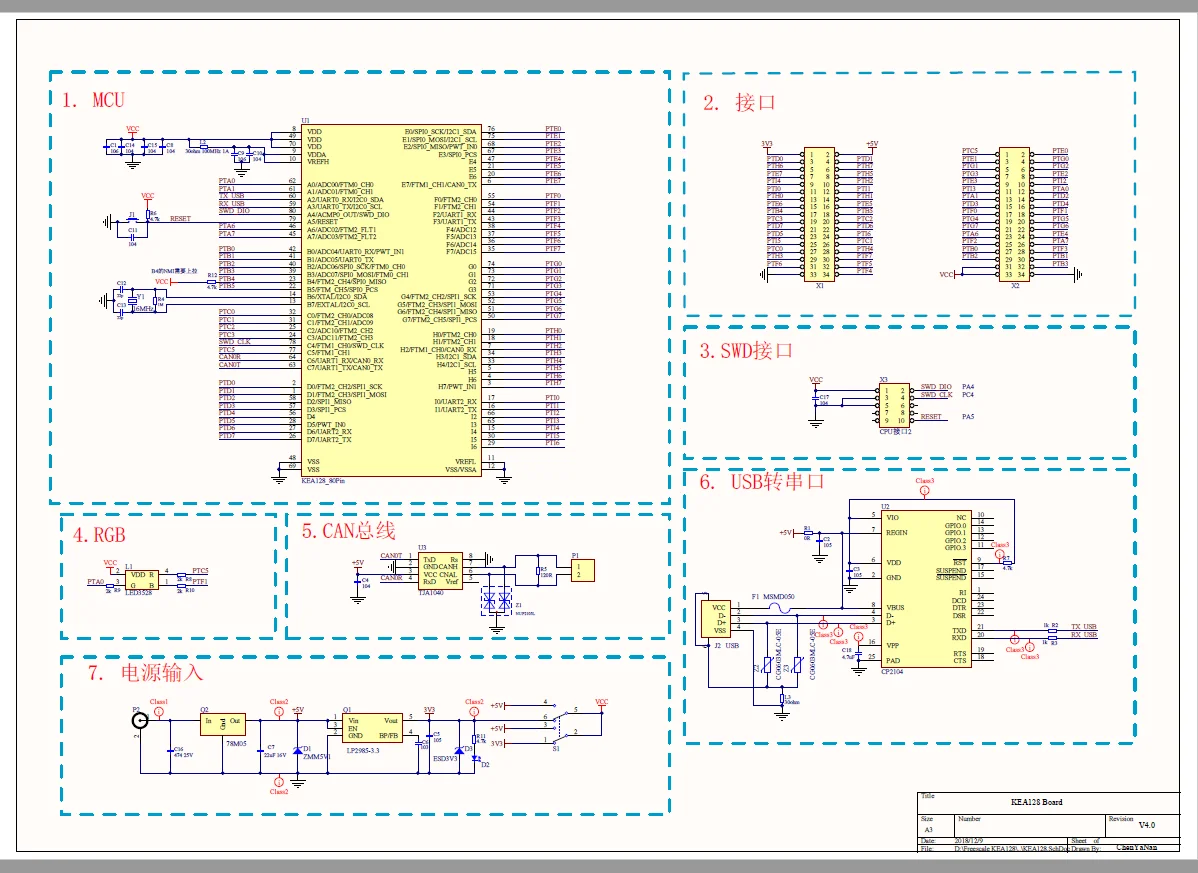The height and width of the screenshot is (873, 1198).
Task: Select the J1 reset push button
Action: [132, 220]
